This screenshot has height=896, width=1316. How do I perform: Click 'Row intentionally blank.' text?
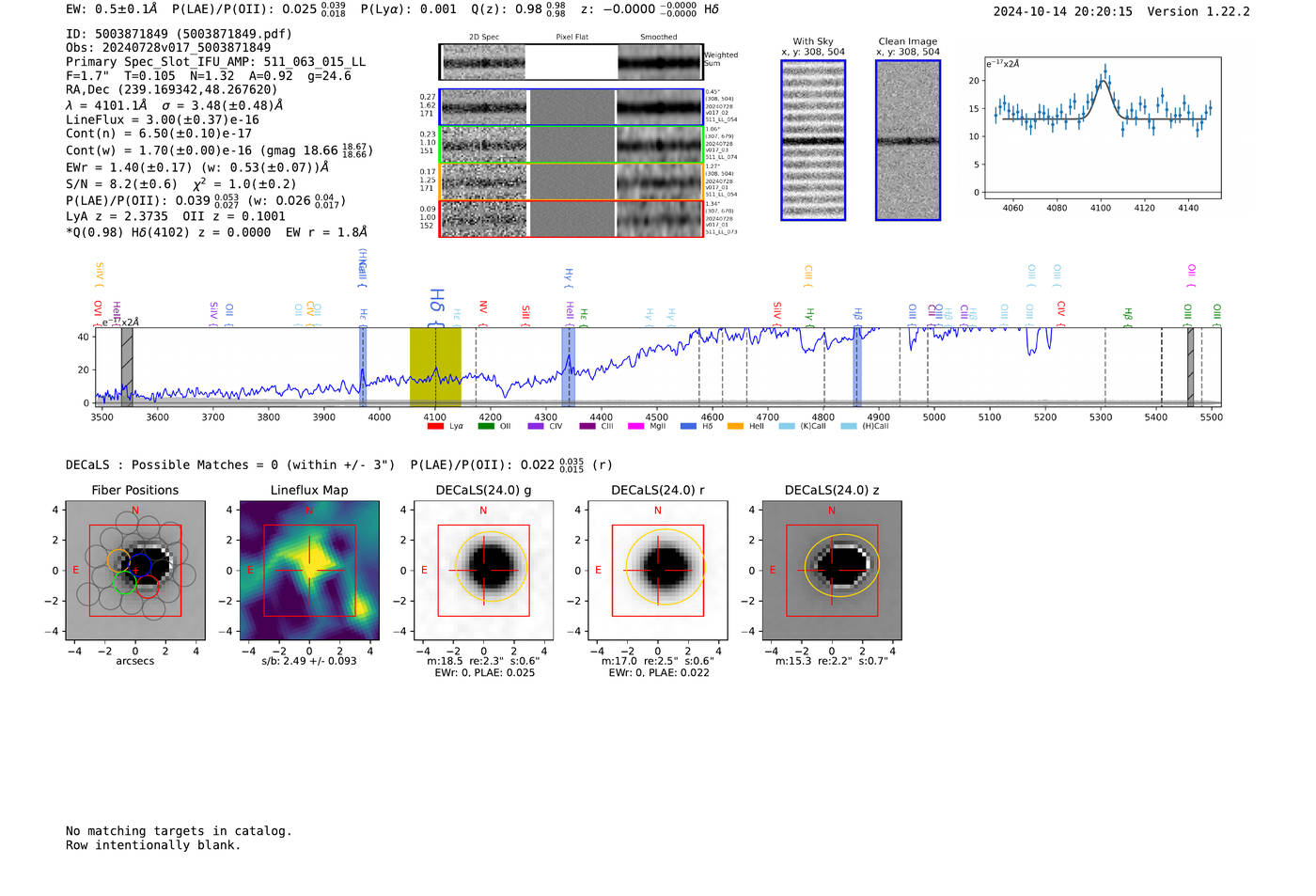(153, 845)
